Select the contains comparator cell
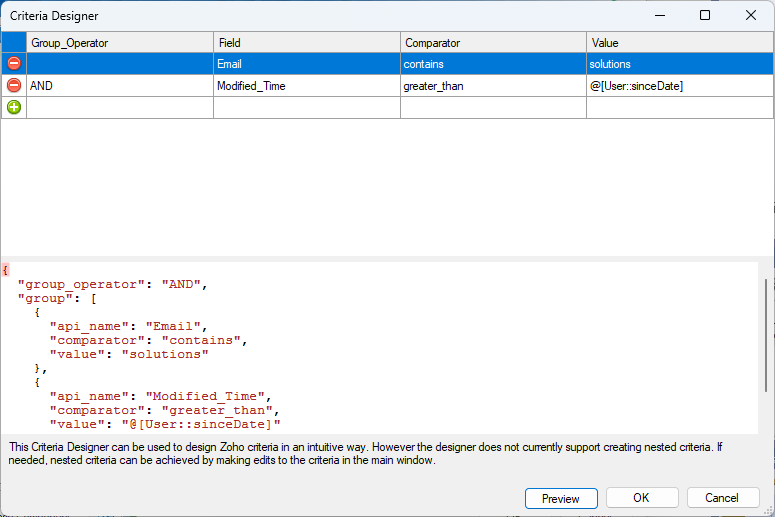Viewport: 775px width, 517px height. coord(493,64)
